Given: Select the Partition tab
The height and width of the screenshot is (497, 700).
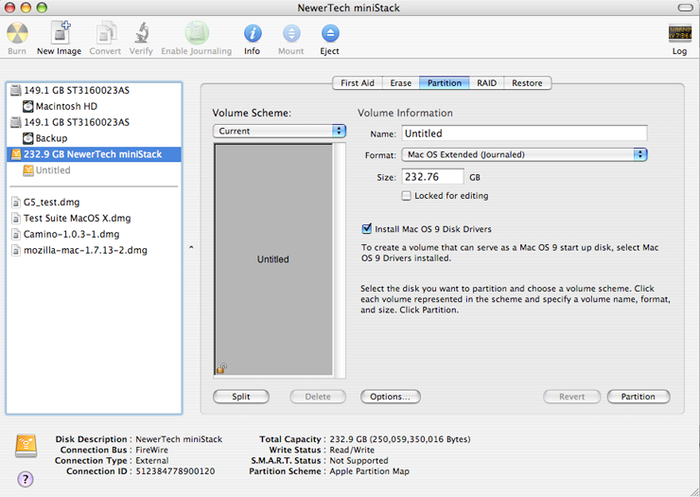Looking at the screenshot, I should pos(444,83).
